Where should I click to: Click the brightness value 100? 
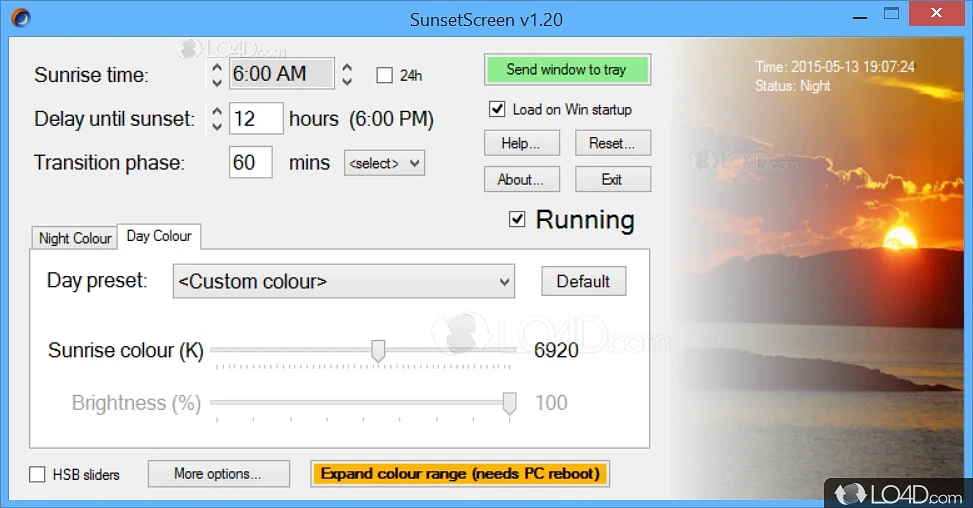click(x=551, y=403)
